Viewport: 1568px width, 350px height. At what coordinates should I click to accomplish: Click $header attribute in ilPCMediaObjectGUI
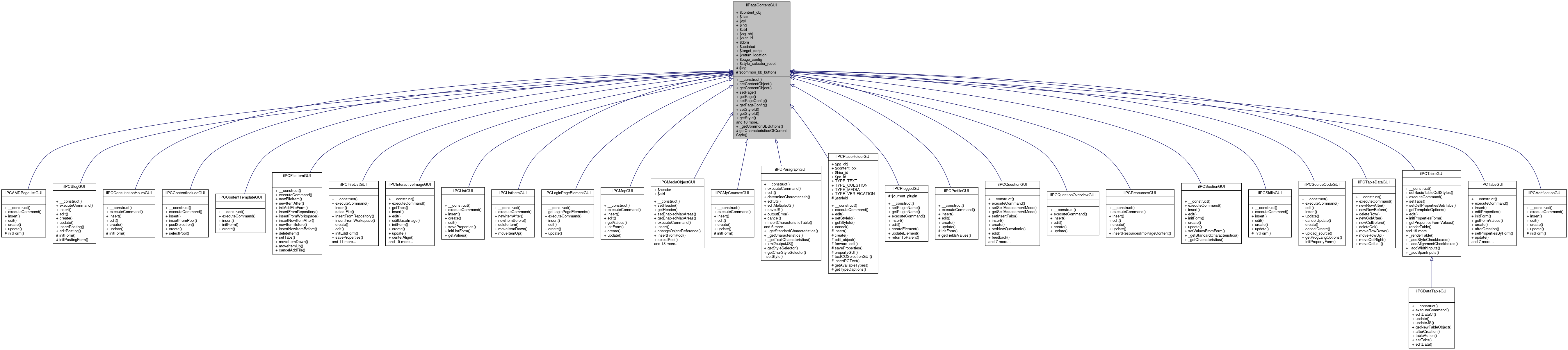(x=663, y=189)
